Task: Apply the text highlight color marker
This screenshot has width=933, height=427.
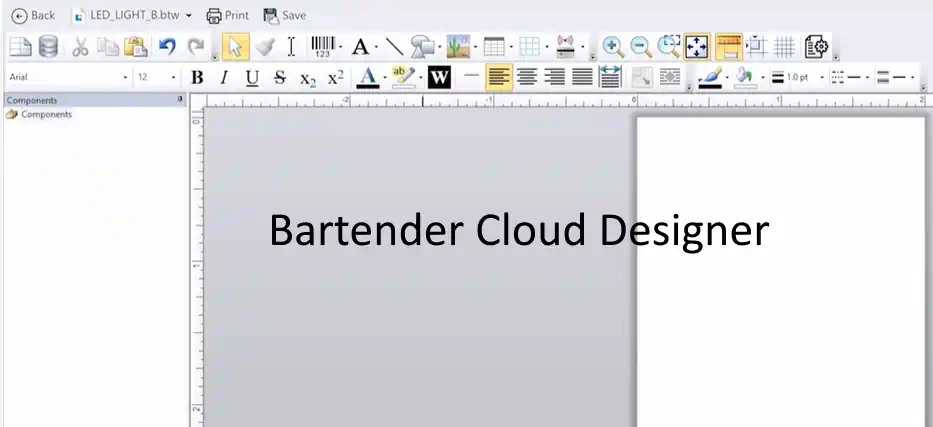Action: tap(403, 78)
